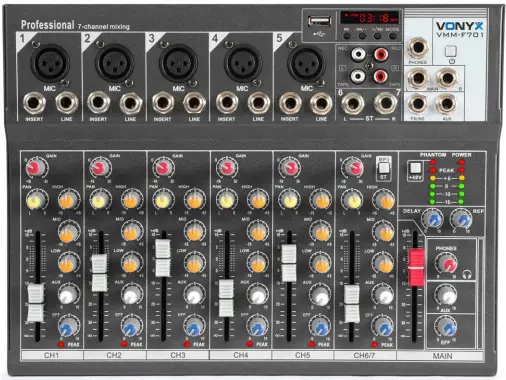This screenshot has height=380, width=506.
Task: Click the stereo input 7 R jack
Action: (385, 103)
